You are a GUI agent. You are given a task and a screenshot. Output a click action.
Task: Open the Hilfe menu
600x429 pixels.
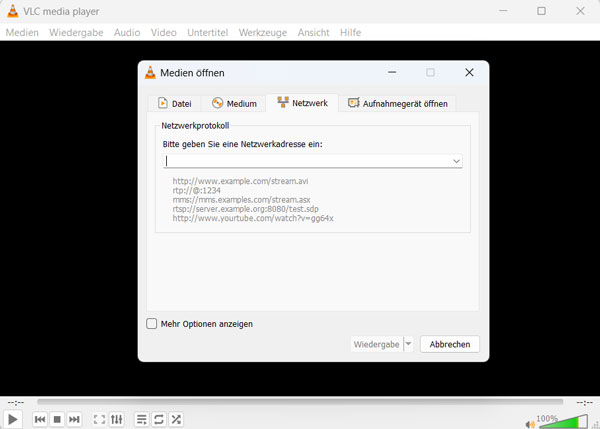(x=351, y=33)
